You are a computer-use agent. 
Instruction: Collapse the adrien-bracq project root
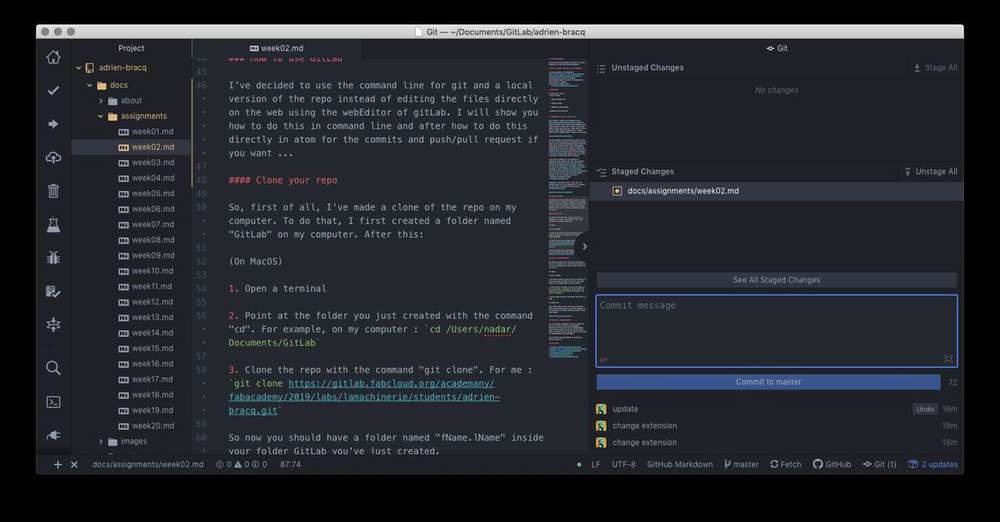pyautogui.click(x=78, y=68)
